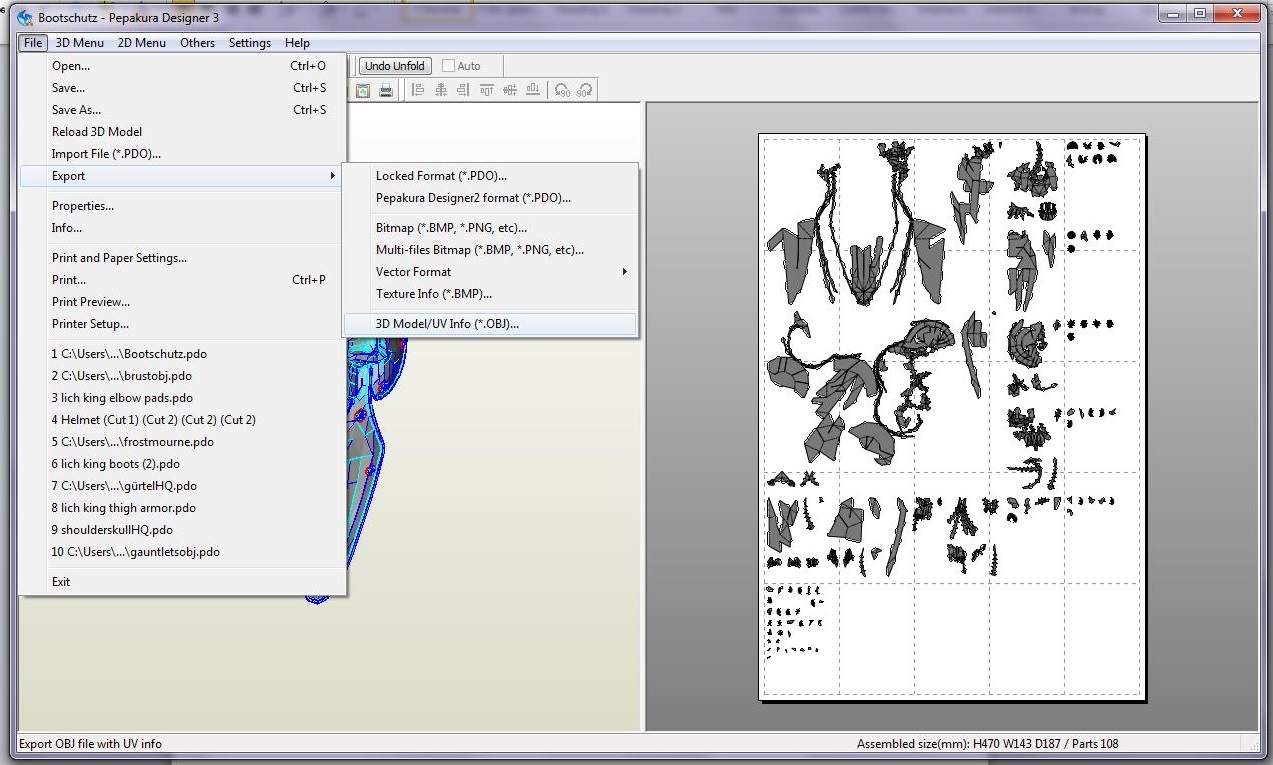Export as Pepakura Designer2 format (*.PDO)...

pos(490,198)
